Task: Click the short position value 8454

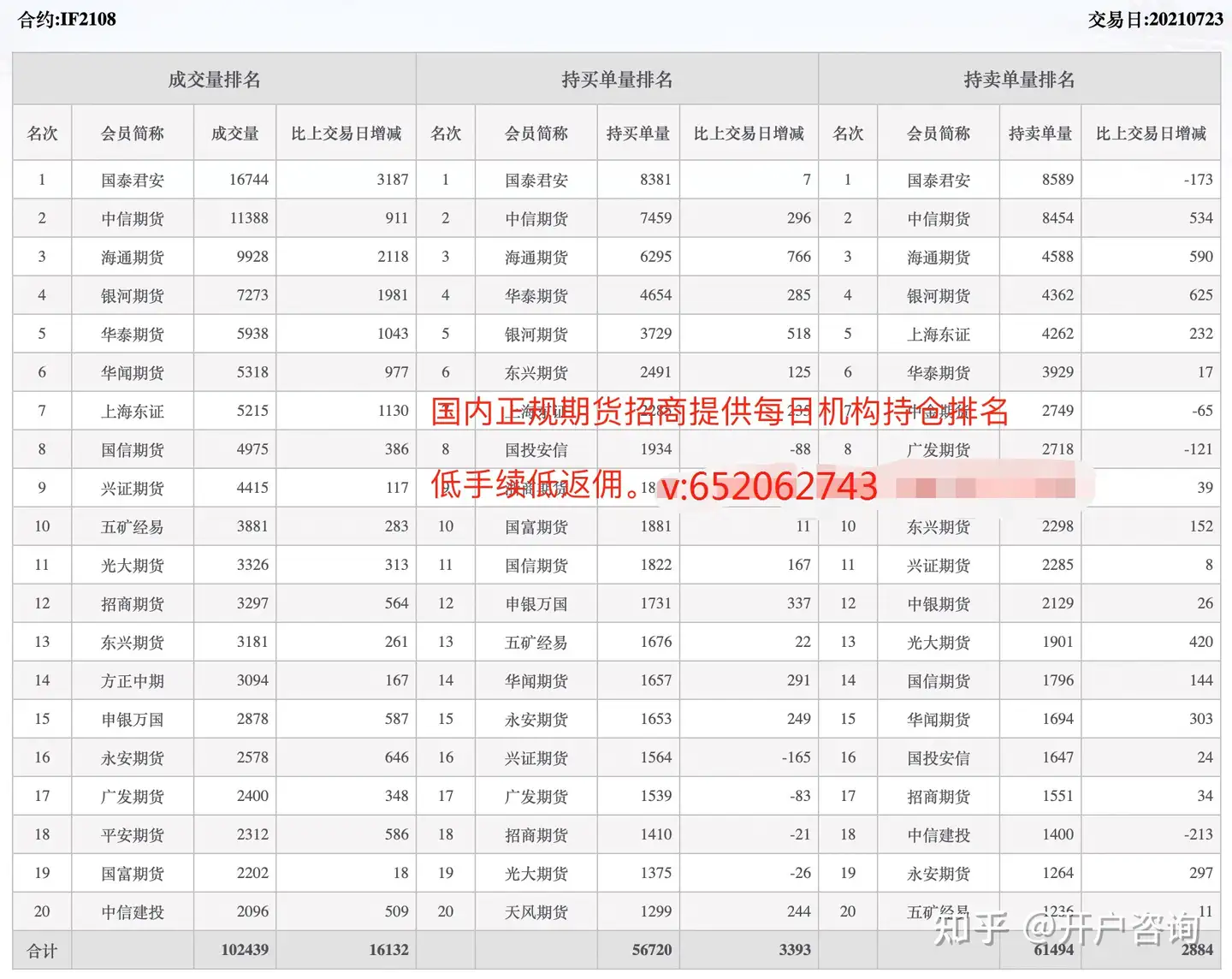Action: coord(1057,218)
